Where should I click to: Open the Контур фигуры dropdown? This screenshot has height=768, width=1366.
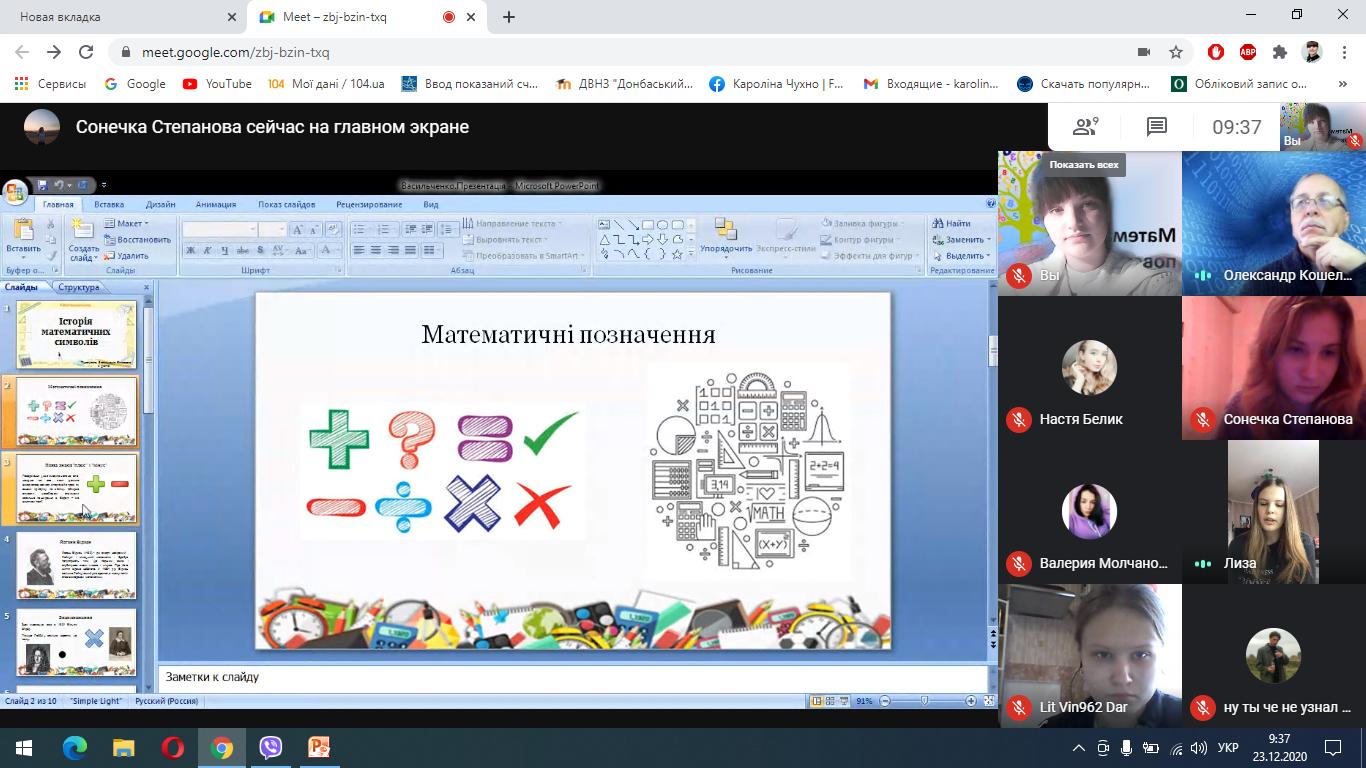click(858, 240)
